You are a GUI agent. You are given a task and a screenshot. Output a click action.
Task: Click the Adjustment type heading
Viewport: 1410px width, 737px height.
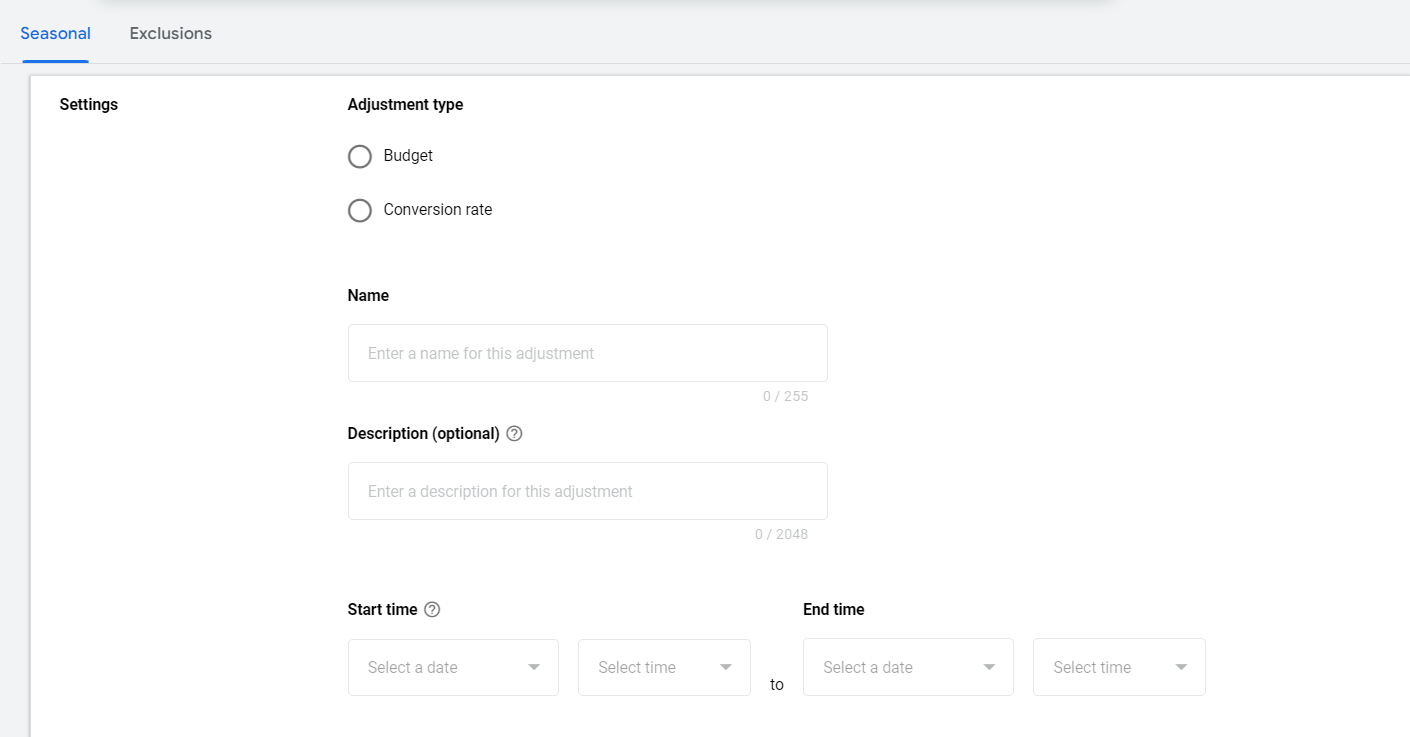[x=405, y=105]
